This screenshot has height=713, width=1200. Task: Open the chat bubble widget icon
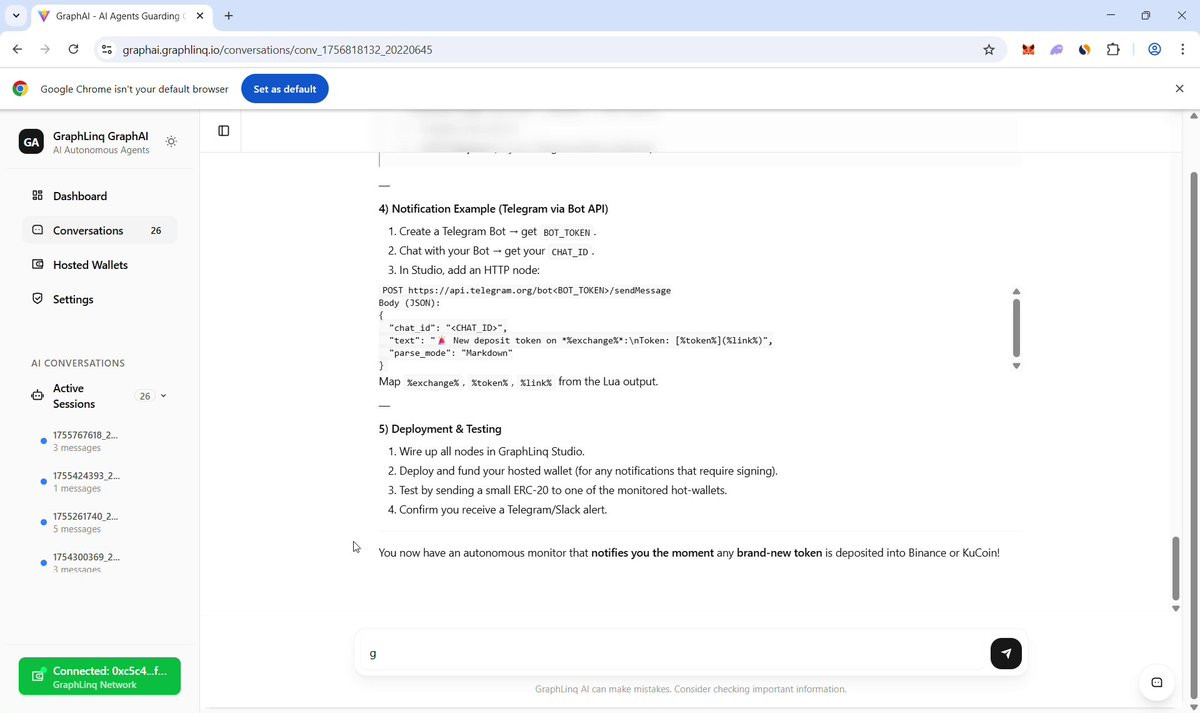(1157, 683)
